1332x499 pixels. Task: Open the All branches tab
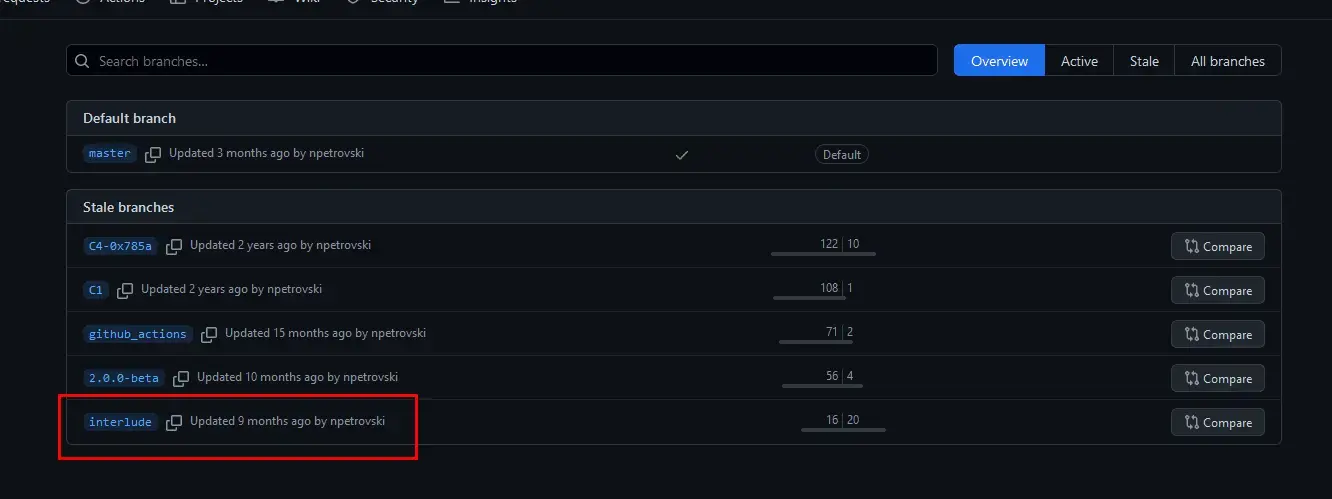[1228, 61]
